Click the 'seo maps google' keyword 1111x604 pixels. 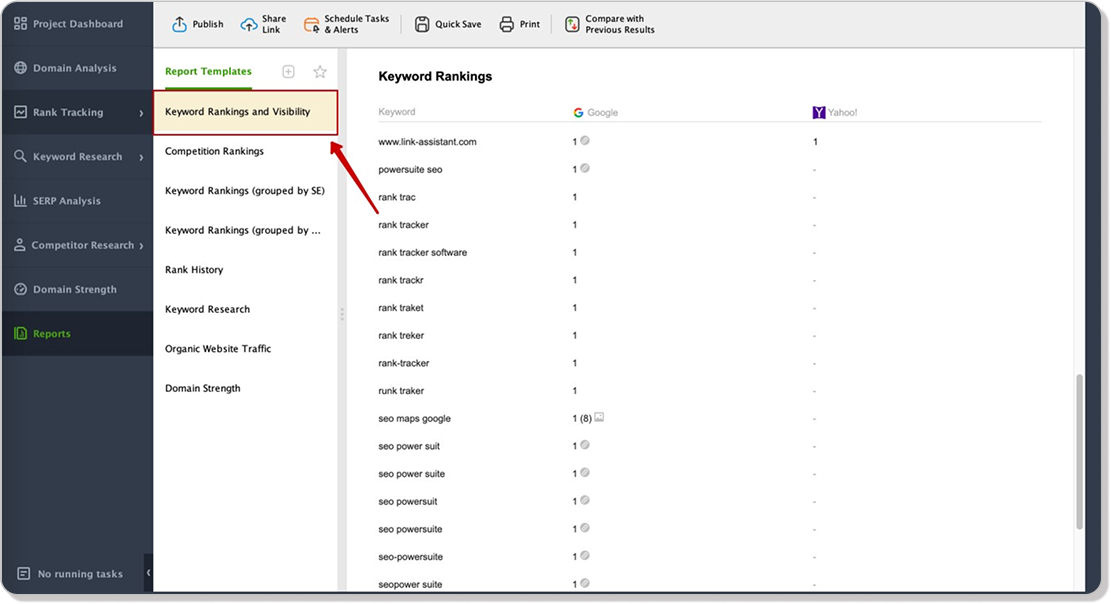414,418
